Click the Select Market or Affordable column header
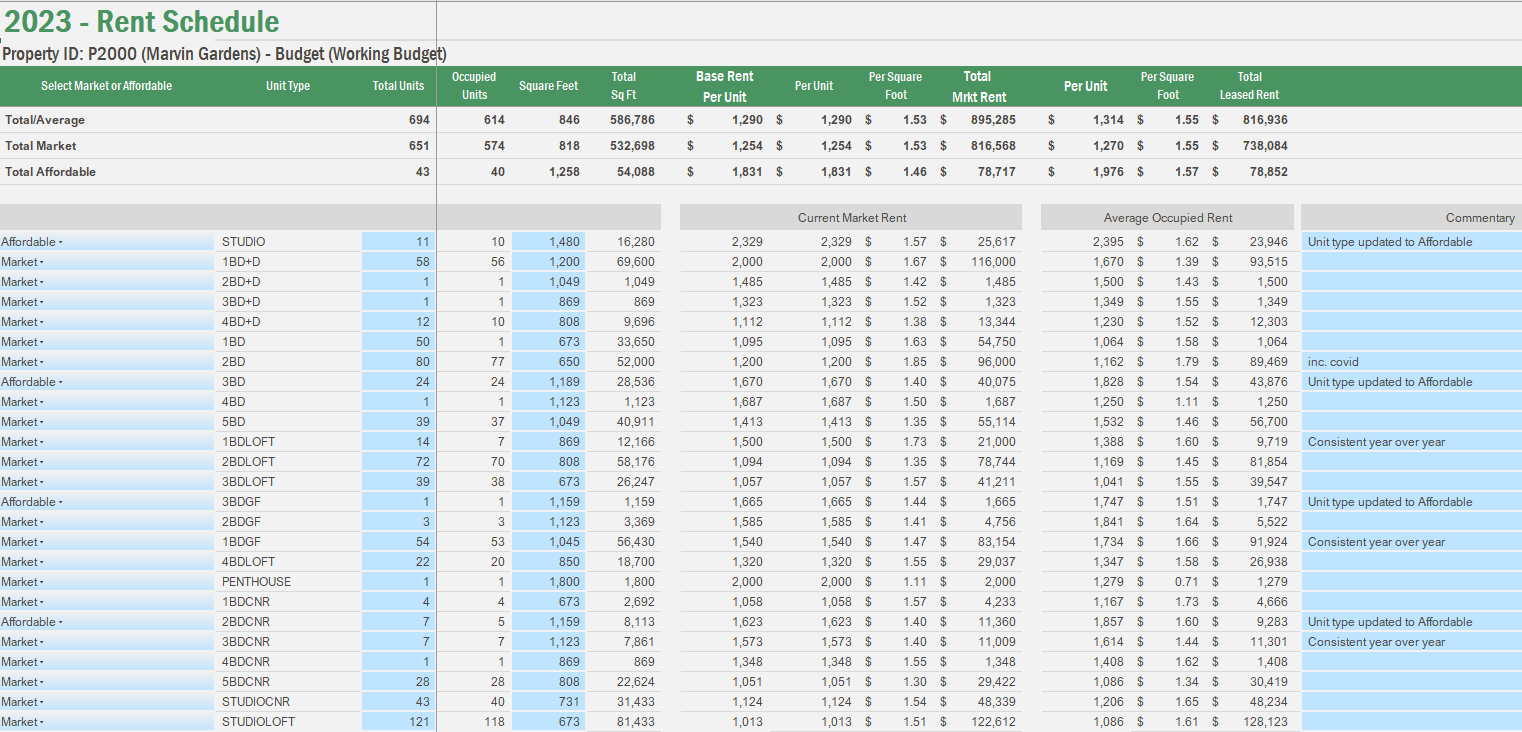 pos(106,86)
